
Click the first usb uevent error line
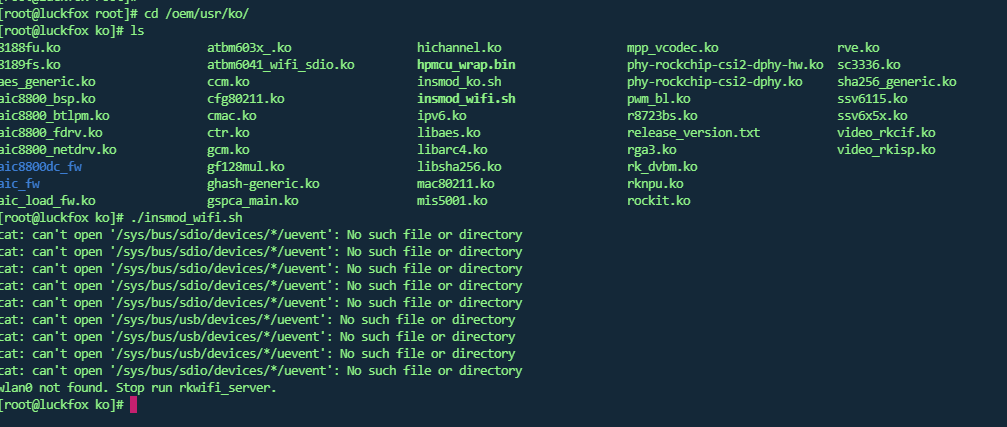pos(258,320)
